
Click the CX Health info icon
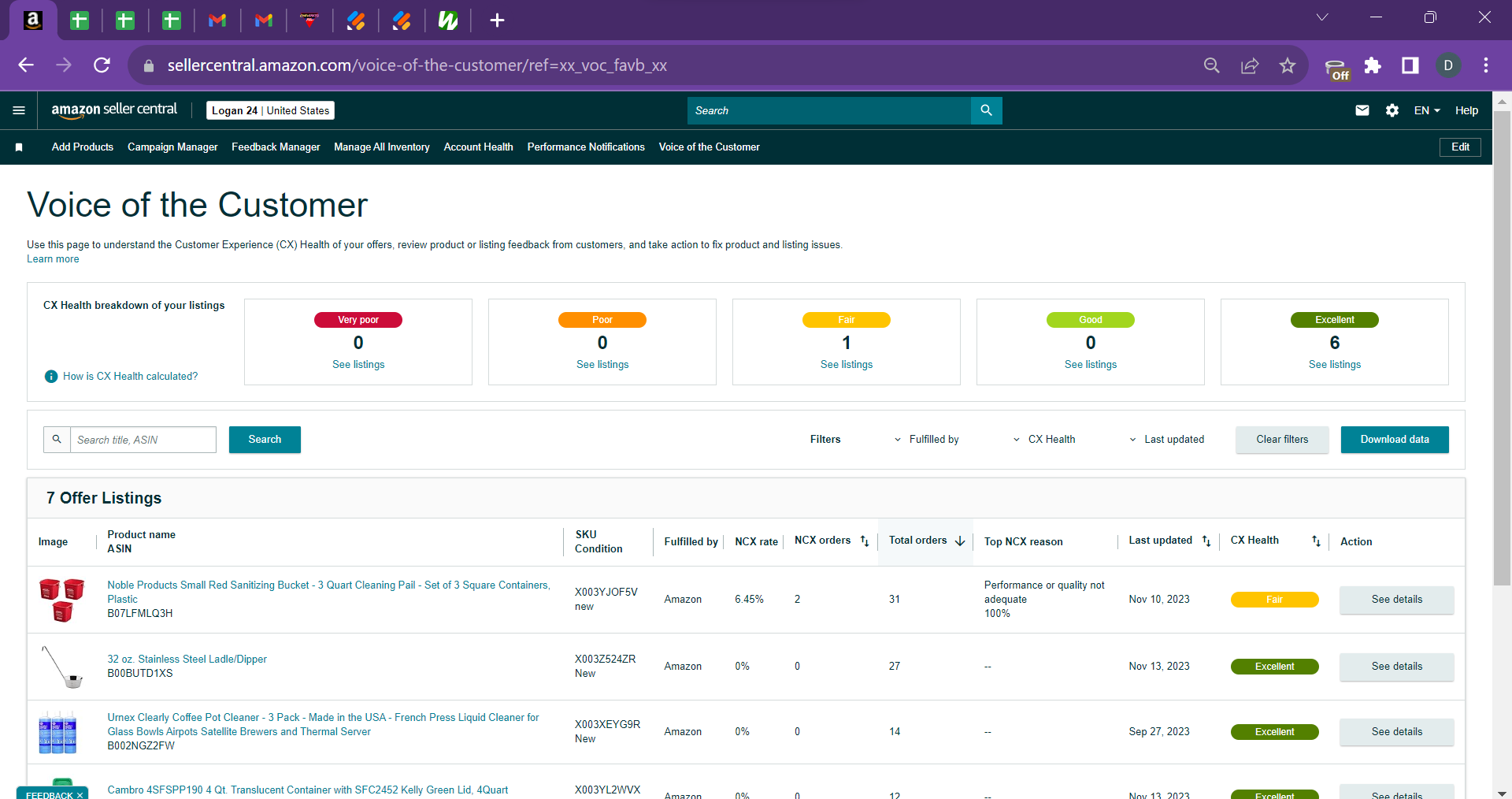51,377
